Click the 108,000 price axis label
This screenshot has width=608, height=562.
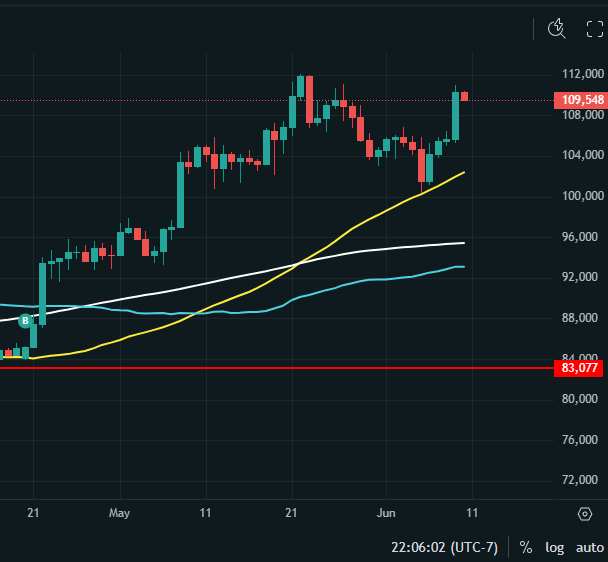[x=583, y=114]
